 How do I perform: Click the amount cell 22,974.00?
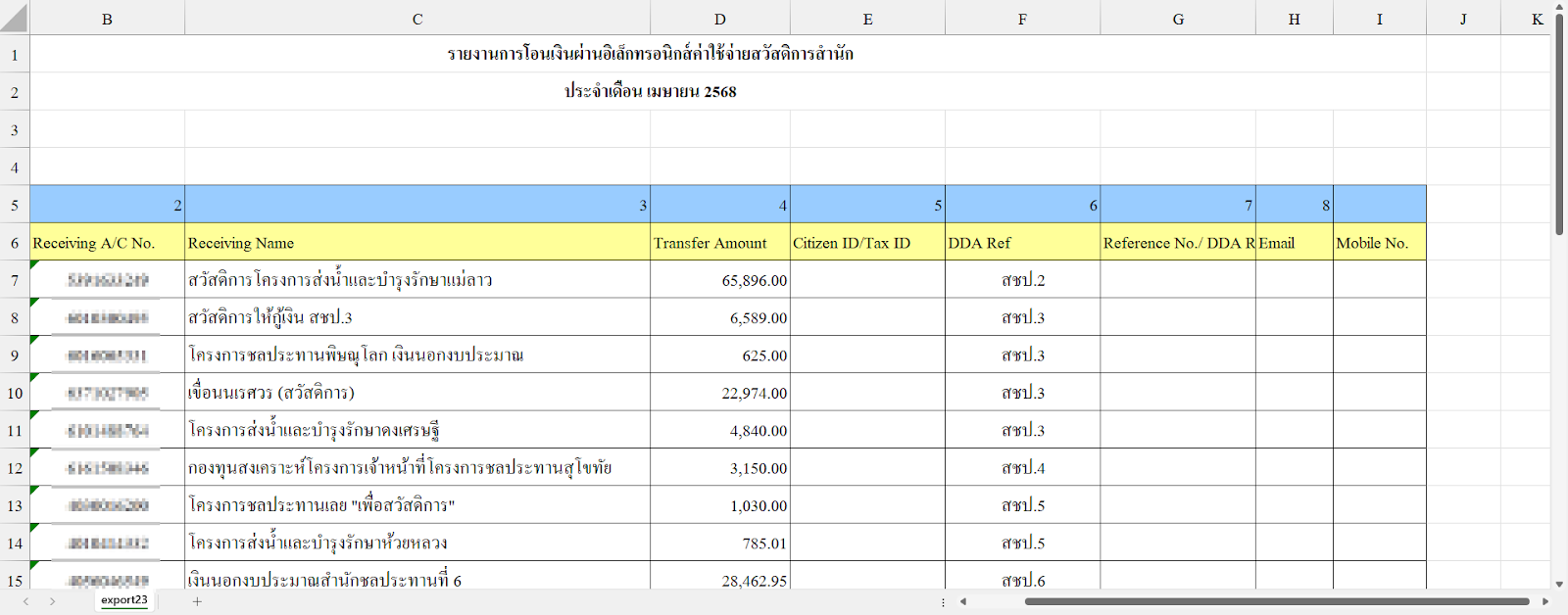tap(720, 393)
